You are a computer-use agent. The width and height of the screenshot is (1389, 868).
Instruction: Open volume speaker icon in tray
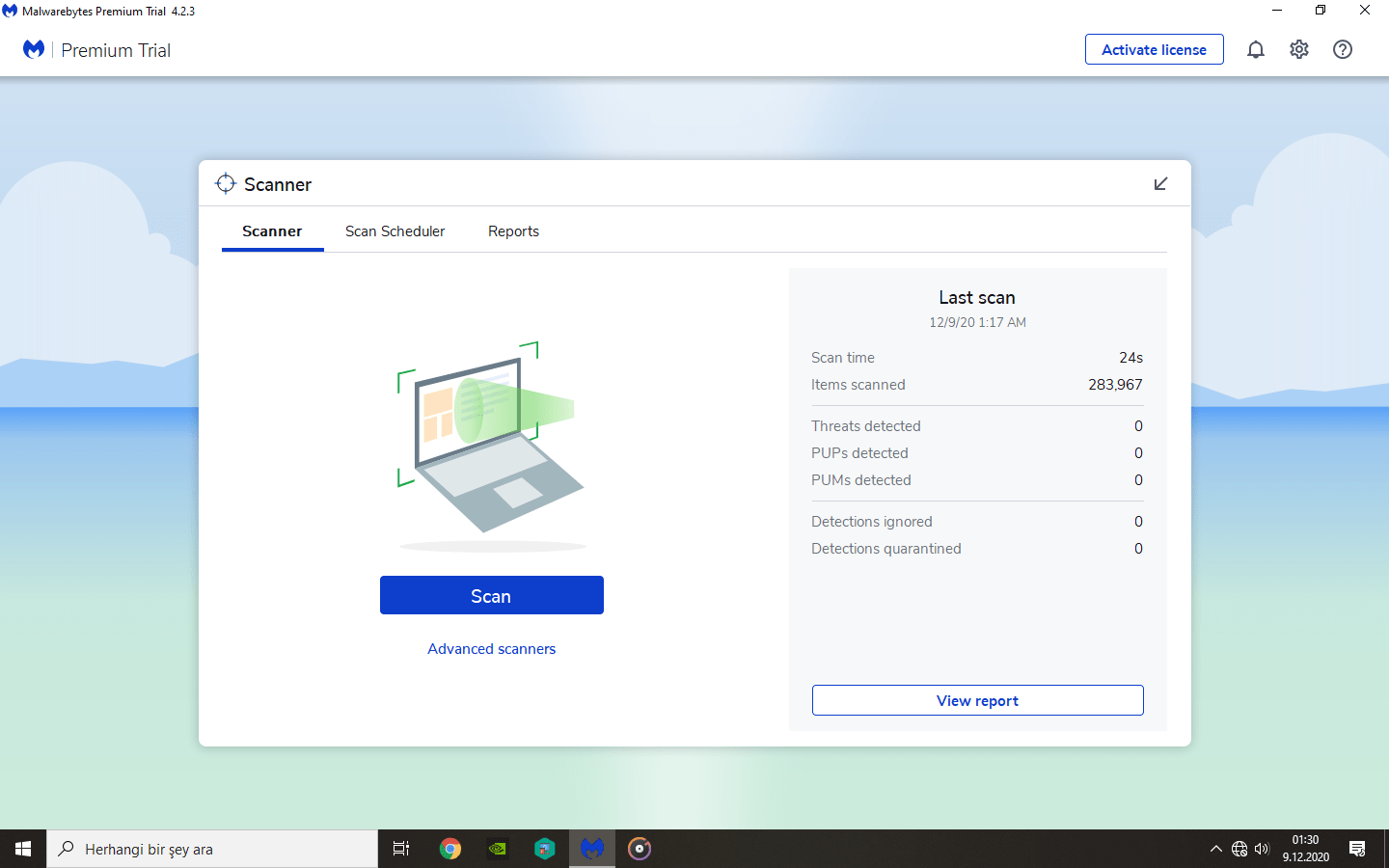coord(1263,849)
